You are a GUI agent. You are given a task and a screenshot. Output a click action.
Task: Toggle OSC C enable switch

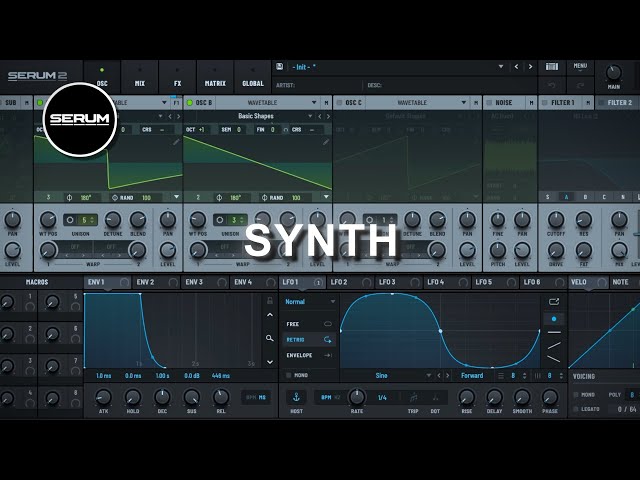coord(339,102)
